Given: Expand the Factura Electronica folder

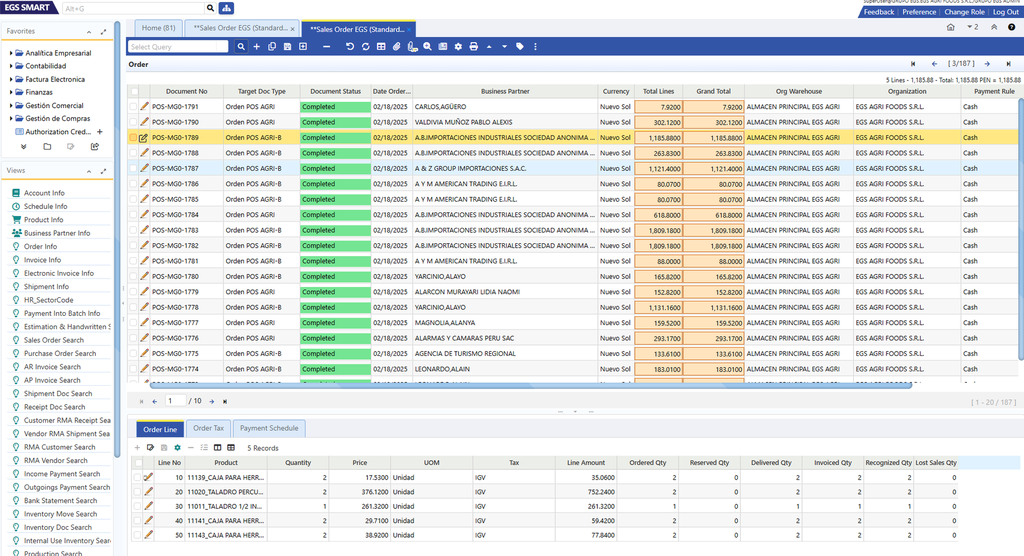Looking at the screenshot, I should pos(10,79).
